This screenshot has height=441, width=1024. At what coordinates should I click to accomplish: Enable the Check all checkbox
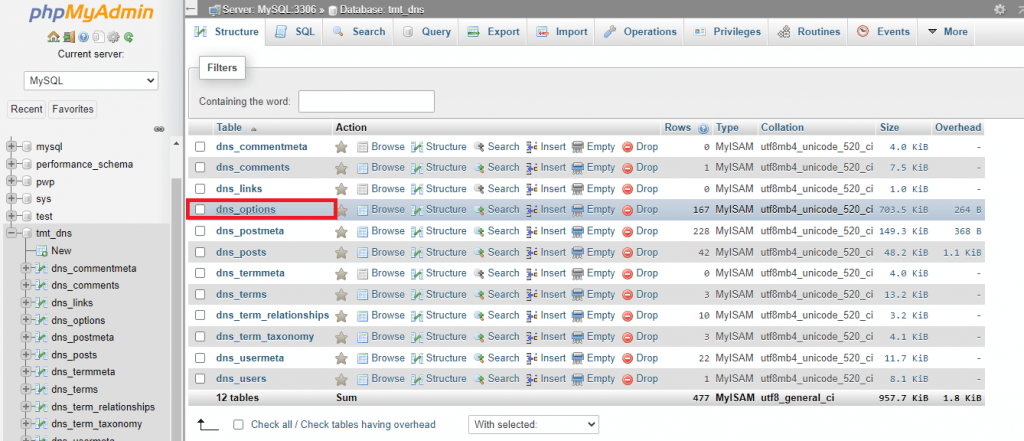click(238, 425)
